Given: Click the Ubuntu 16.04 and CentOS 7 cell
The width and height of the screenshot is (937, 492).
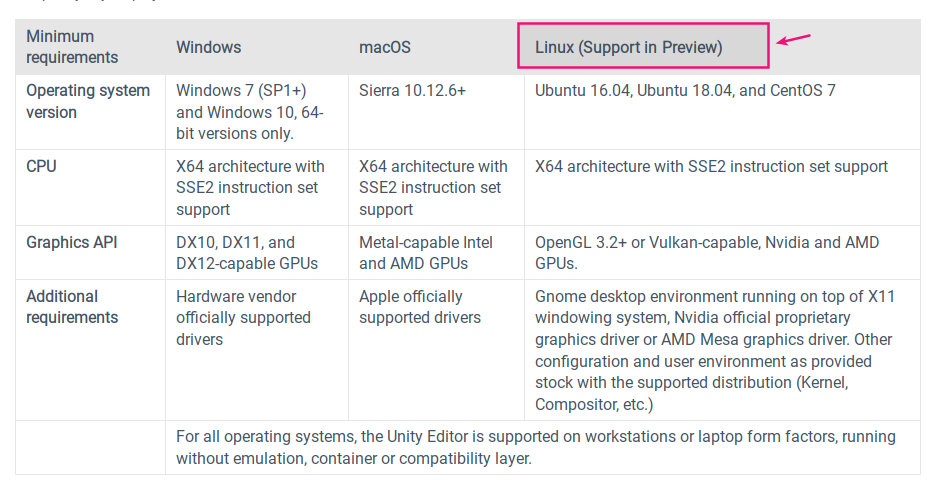Looking at the screenshot, I should click(685, 90).
